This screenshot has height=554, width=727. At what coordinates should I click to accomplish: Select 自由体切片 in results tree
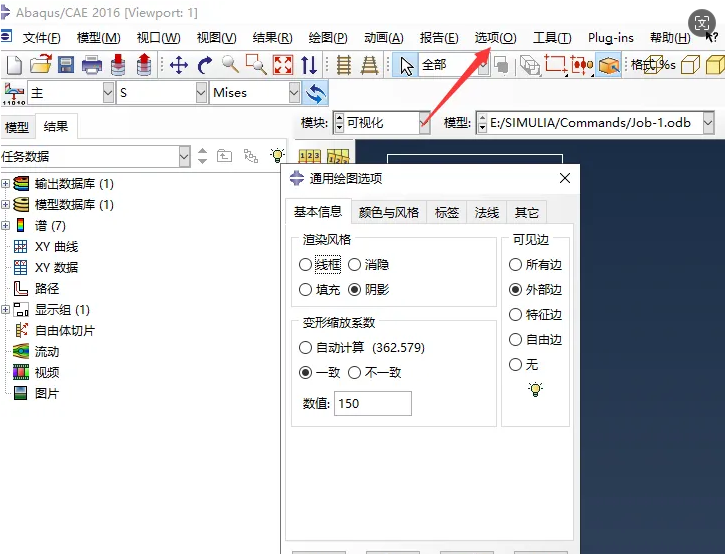[x=65, y=331]
